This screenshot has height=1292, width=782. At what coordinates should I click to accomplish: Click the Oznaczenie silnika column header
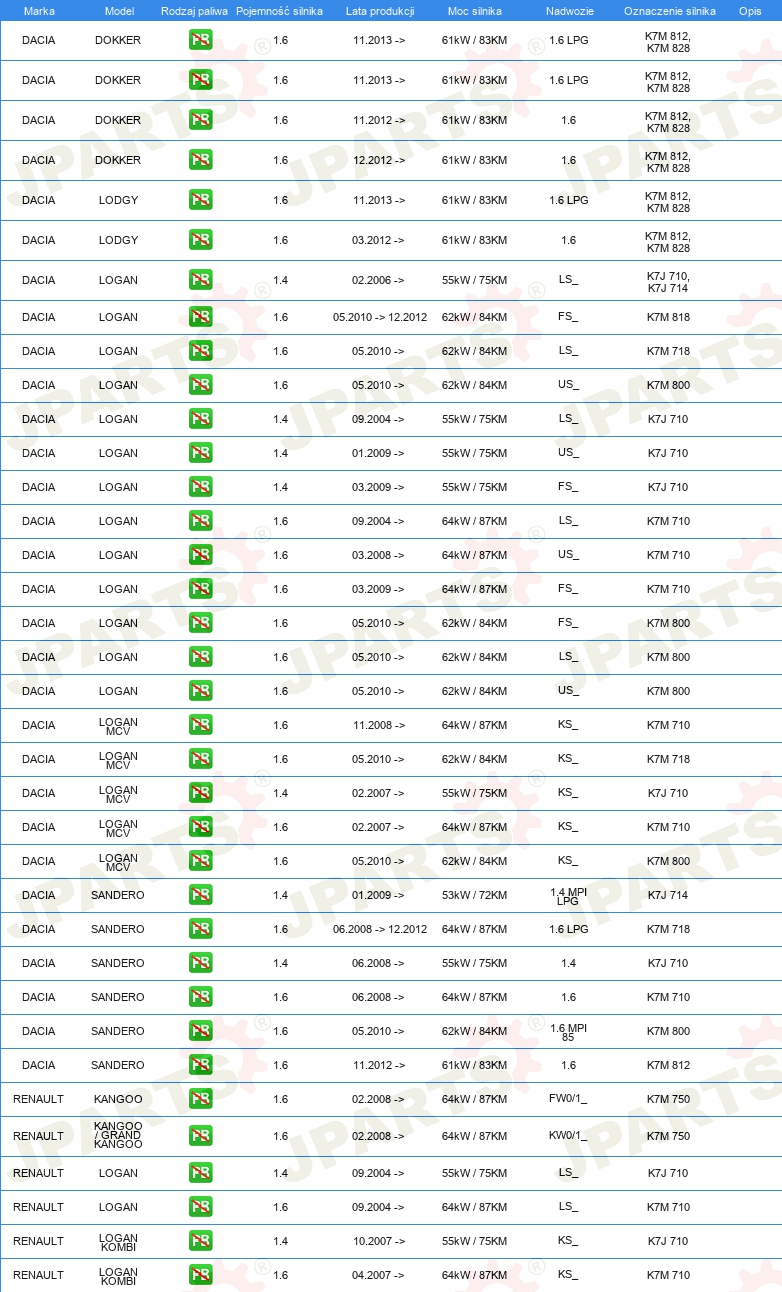(x=669, y=11)
